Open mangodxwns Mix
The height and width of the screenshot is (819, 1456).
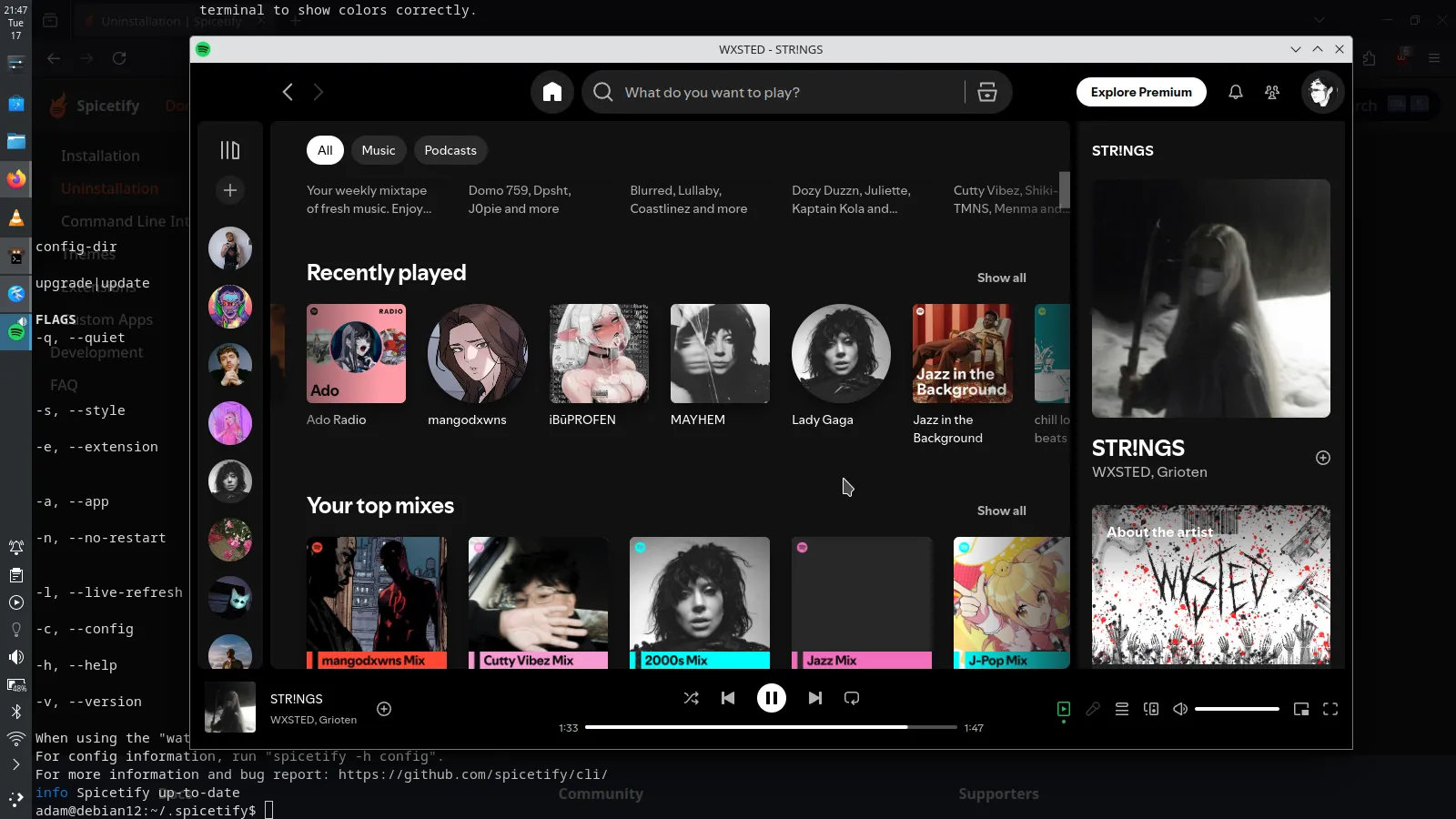pos(377,602)
